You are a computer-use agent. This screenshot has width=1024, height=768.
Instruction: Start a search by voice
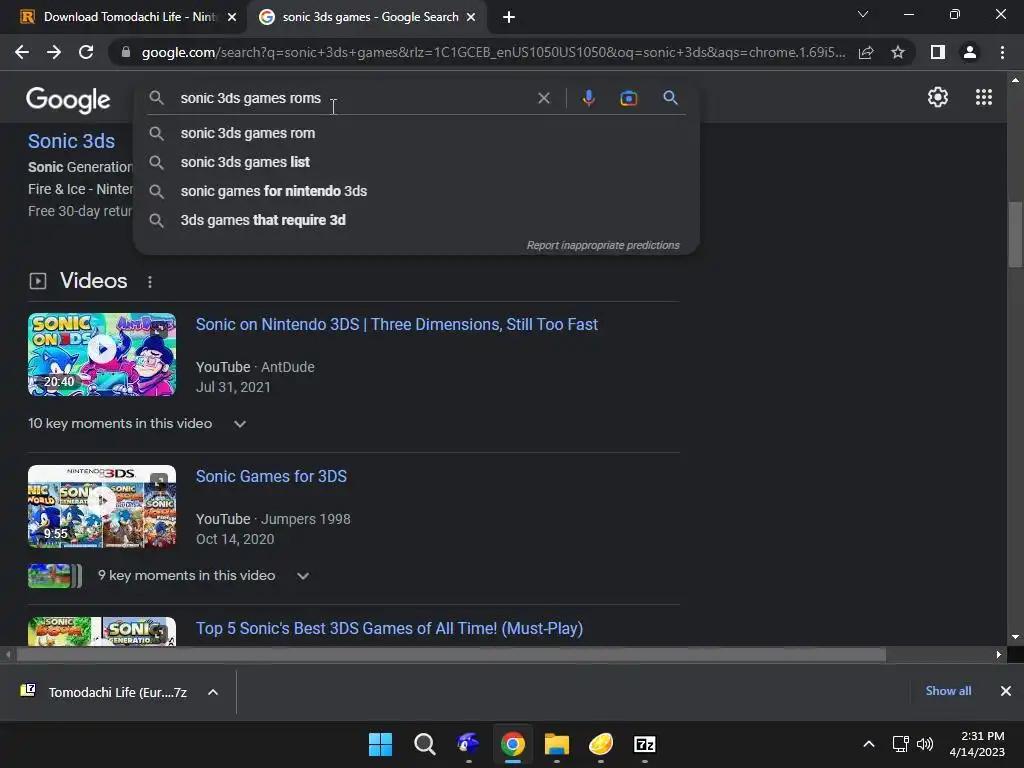[588, 98]
